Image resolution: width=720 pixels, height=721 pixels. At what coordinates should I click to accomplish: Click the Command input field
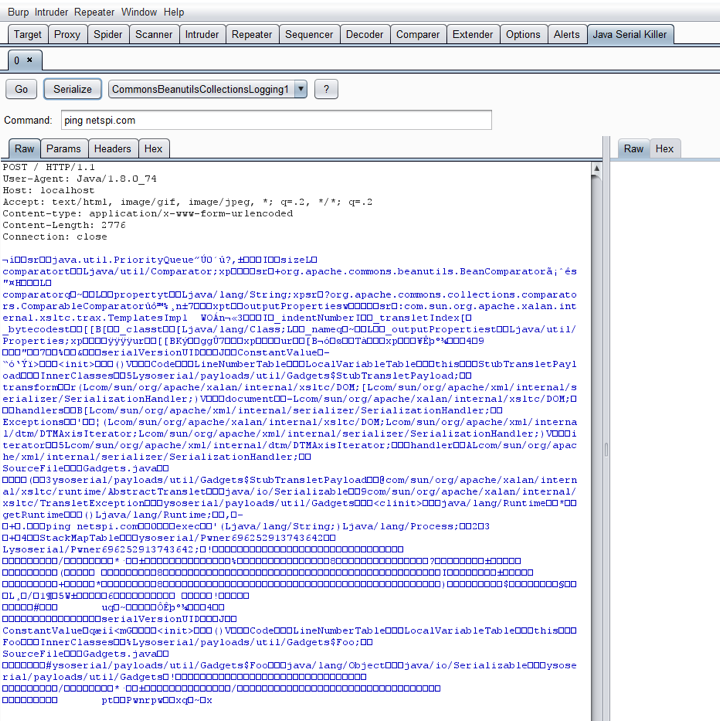pos(275,120)
